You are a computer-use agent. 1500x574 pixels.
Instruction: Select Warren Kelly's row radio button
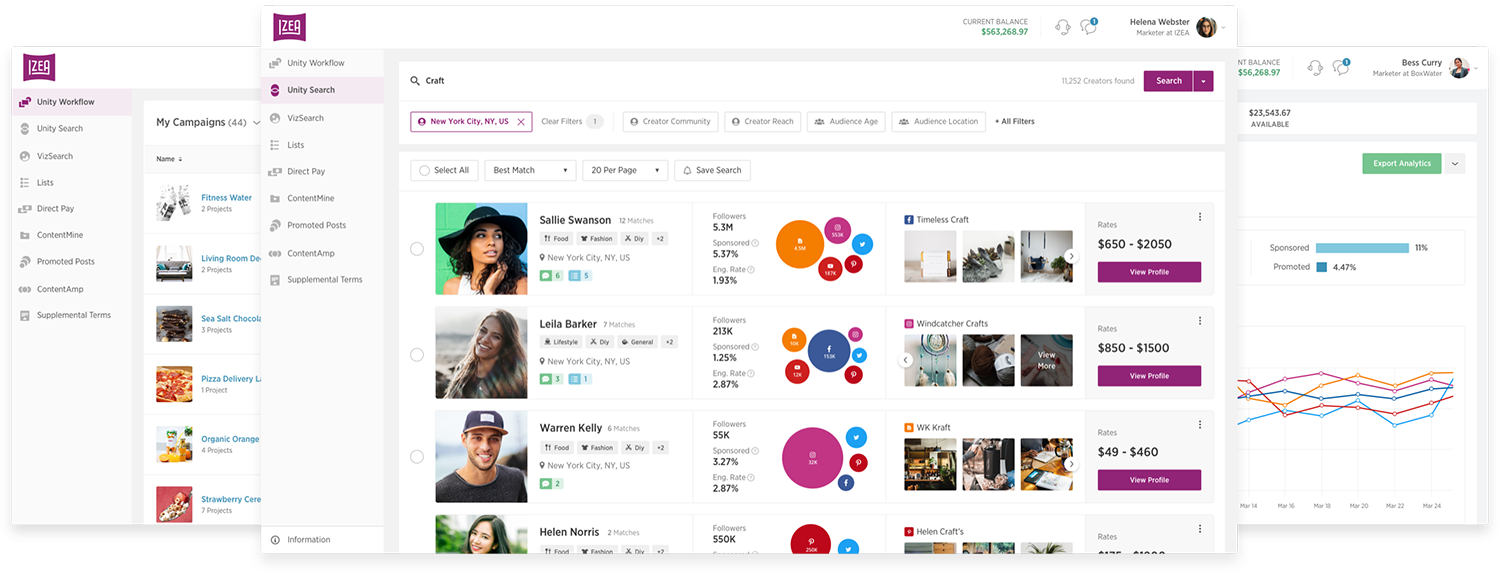click(417, 457)
